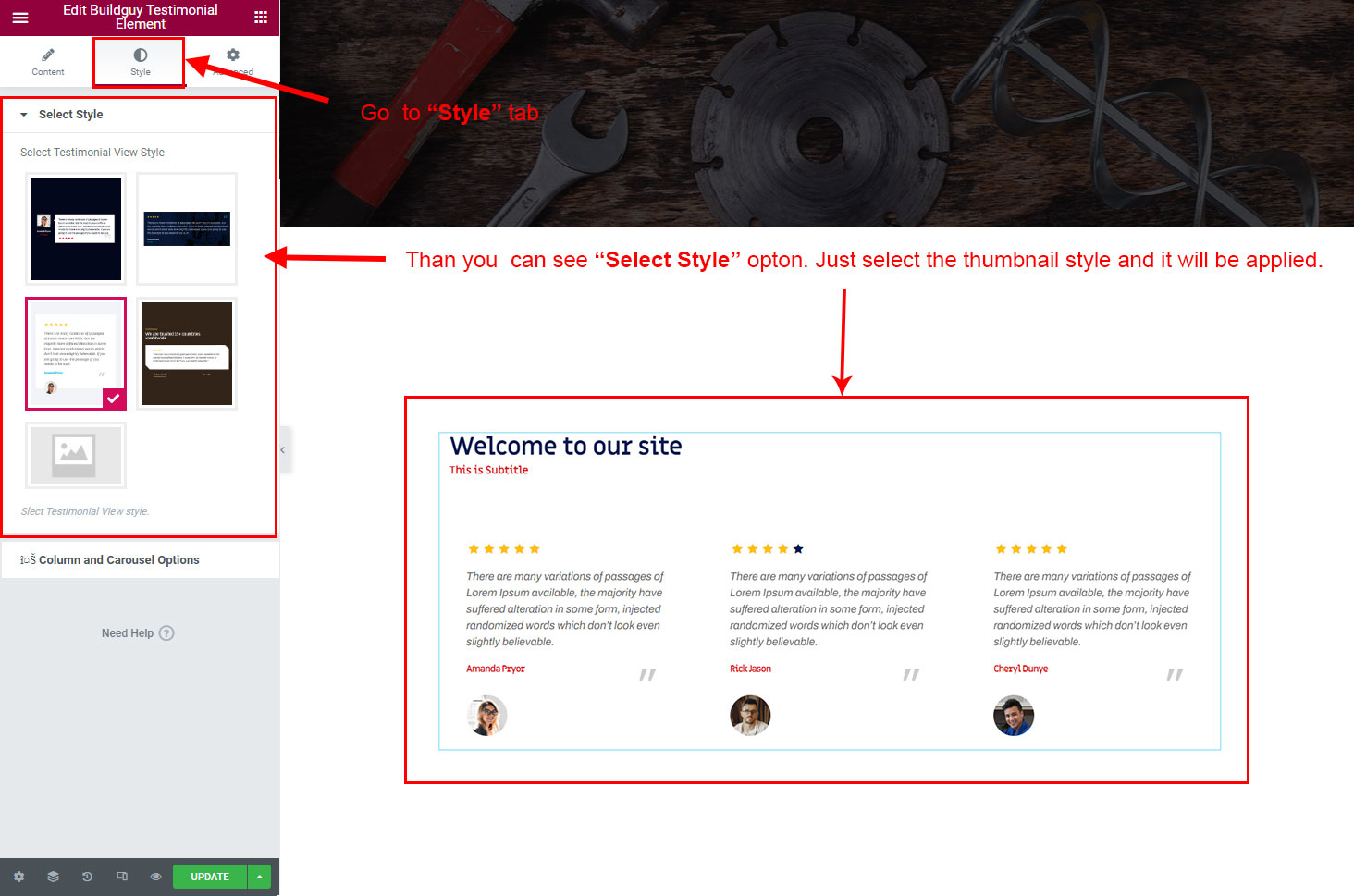Open the Navigator layers icon
Screen dimensions: 1354x896
click(x=53, y=877)
